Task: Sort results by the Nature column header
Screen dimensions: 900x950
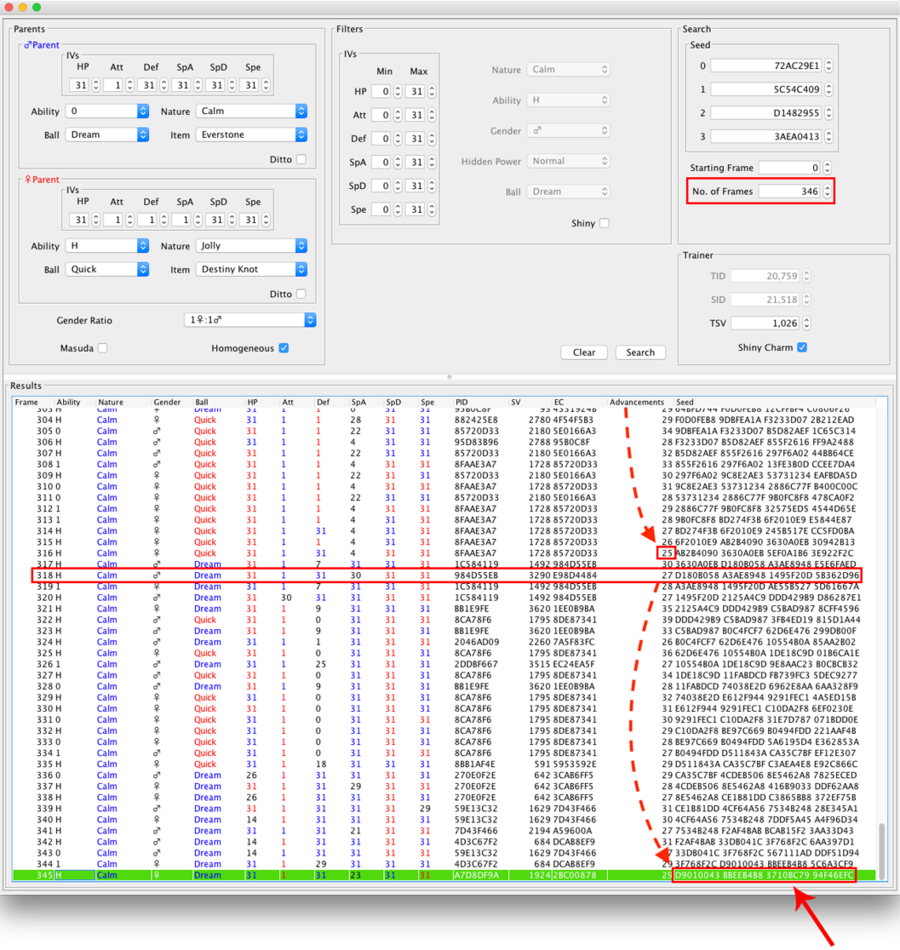Action: tap(111, 402)
